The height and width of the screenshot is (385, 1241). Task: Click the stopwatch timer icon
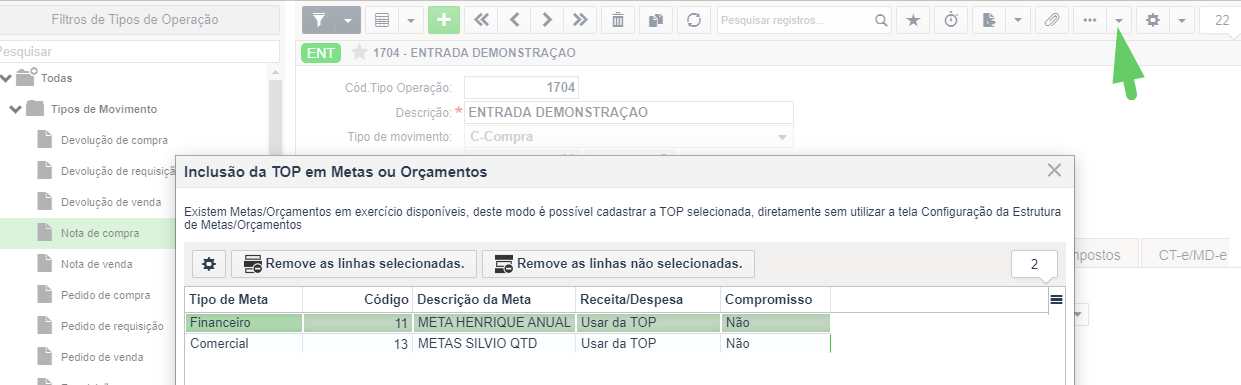coord(951,19)
